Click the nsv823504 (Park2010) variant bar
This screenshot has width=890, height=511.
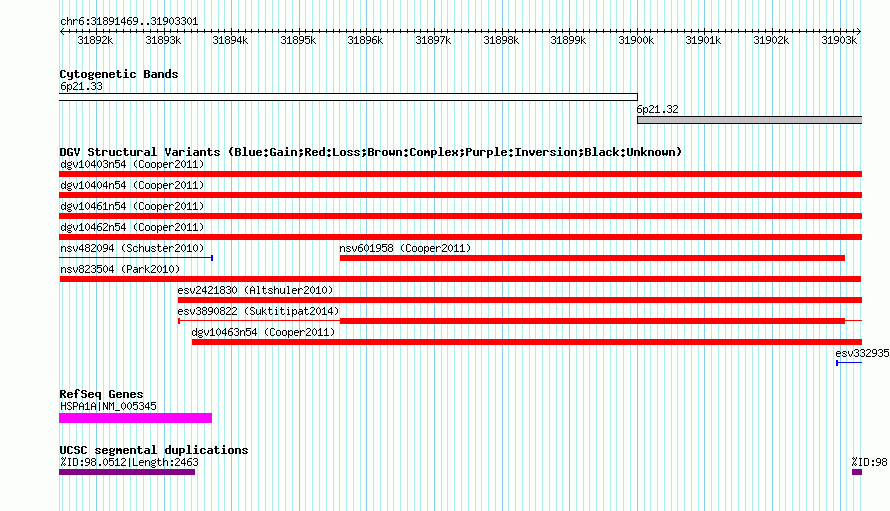pyautogui.click(x=460, y=279)
